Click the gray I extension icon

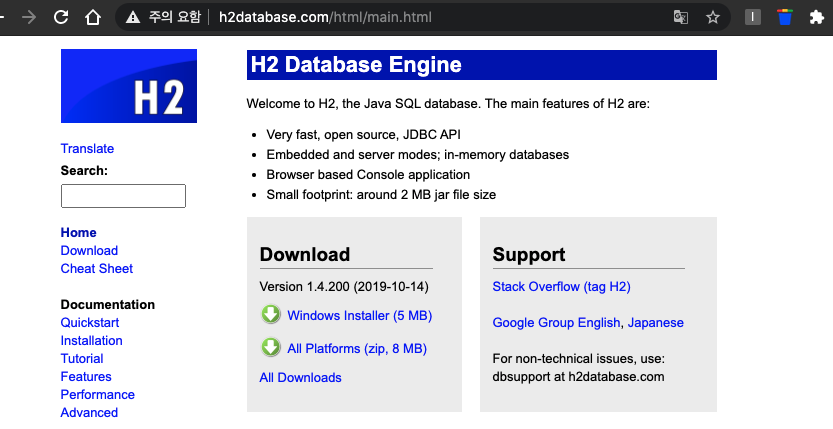(752, 17)
